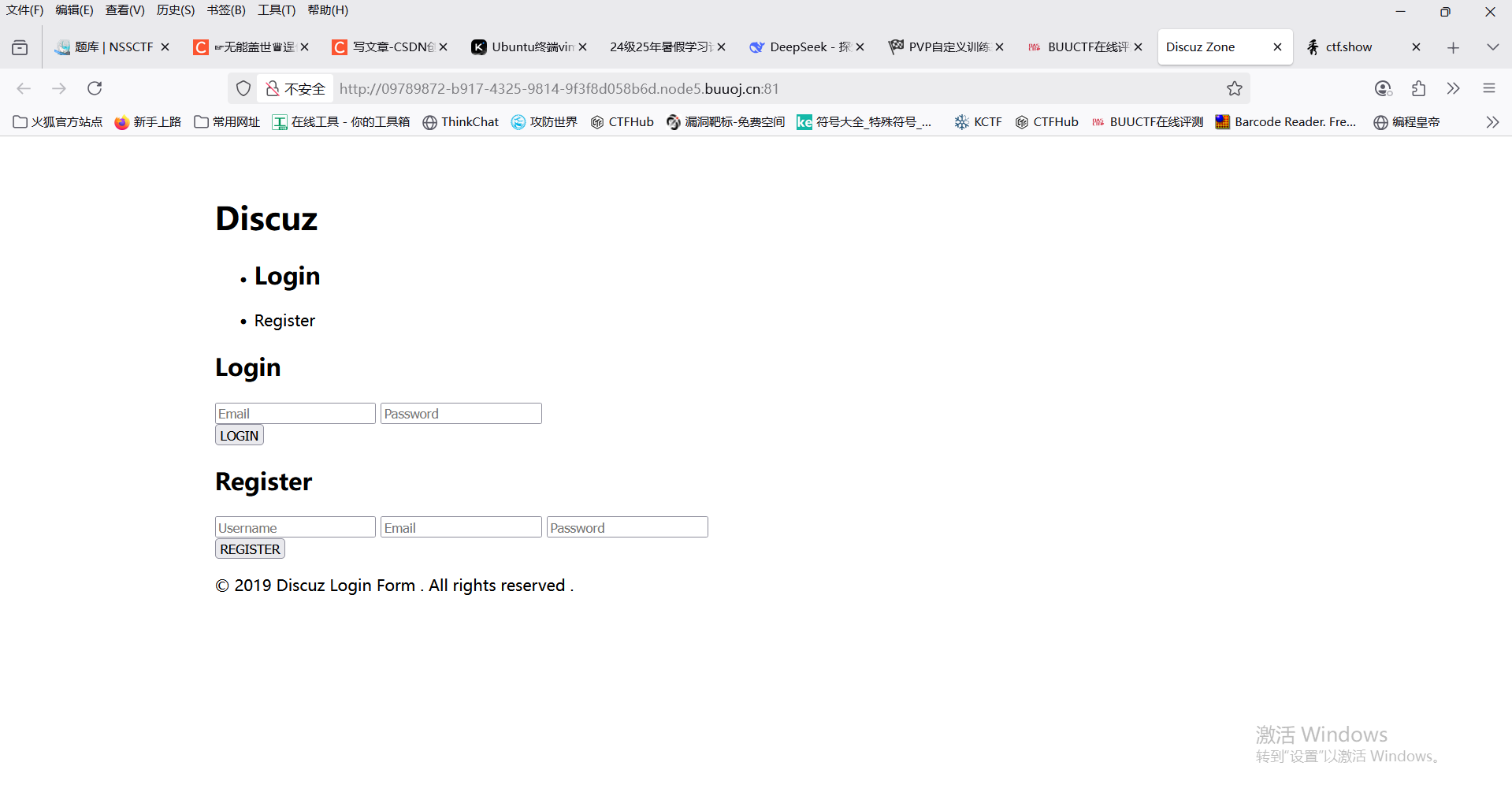1512x796 pixels.
Task: Close the DeepSeek tab
Action: (860, 47)
